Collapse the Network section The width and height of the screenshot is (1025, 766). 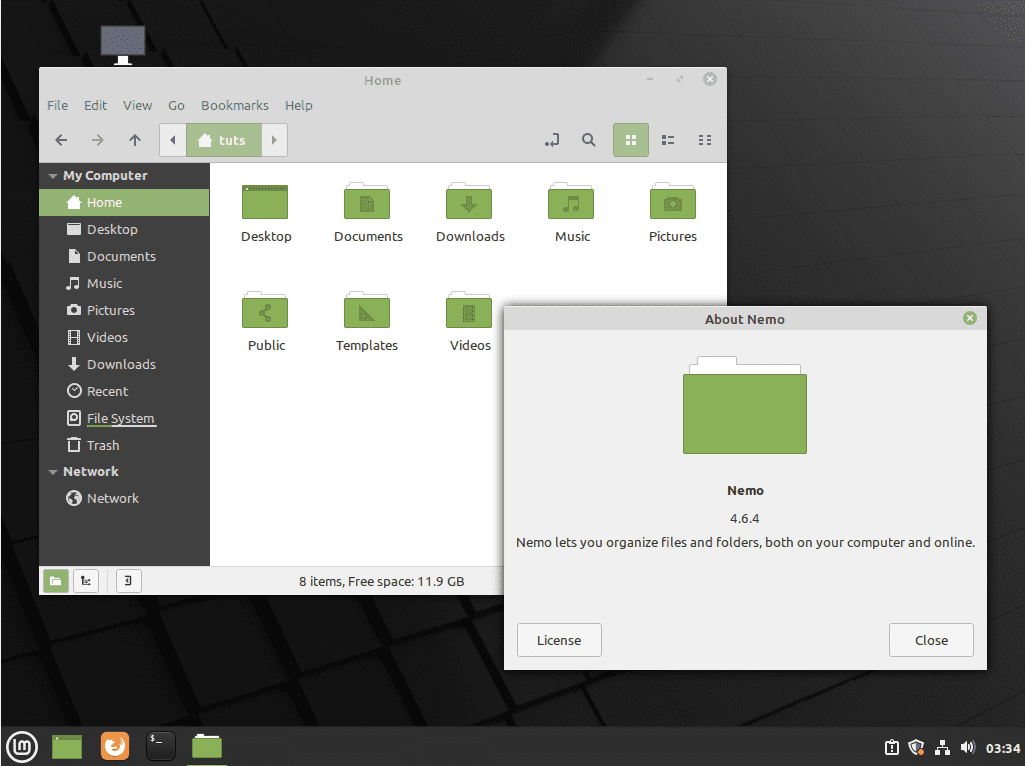[x=52, y=471]
